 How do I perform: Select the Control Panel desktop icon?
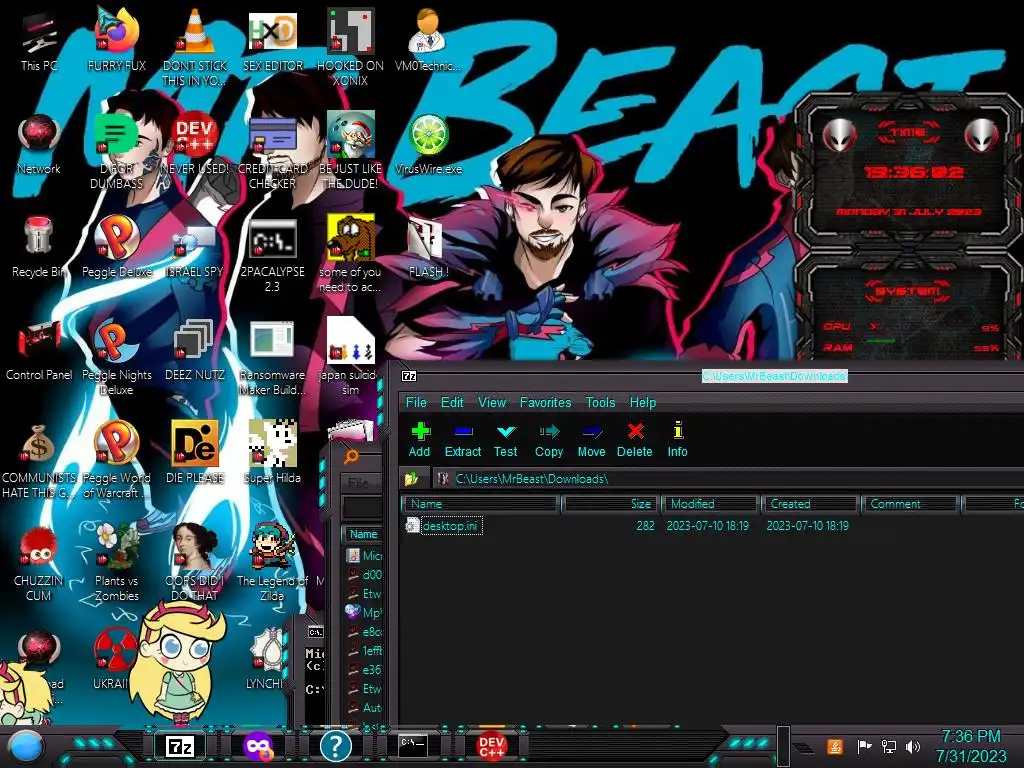(x=39, y=351)
